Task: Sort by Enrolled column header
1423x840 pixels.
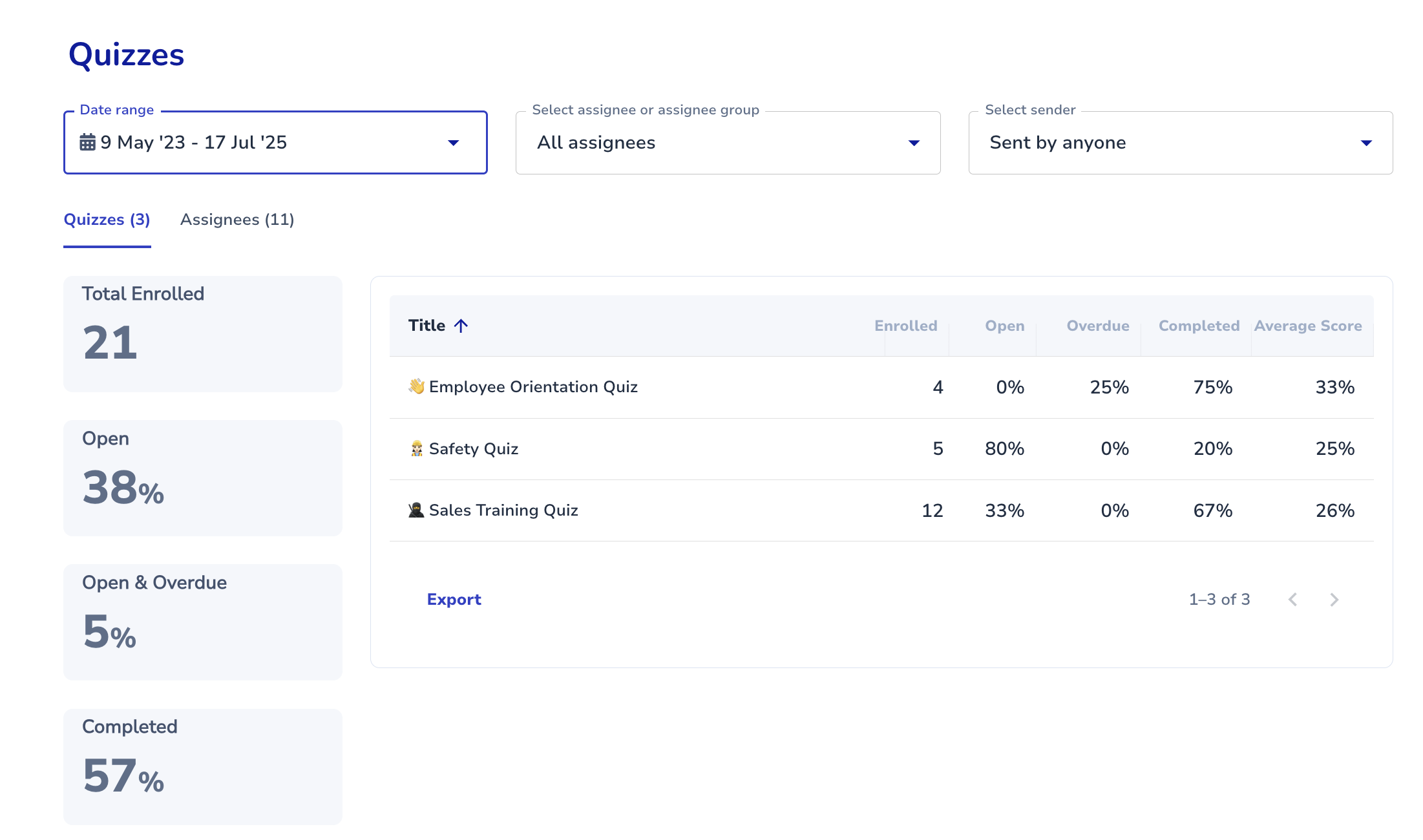Action: pos(905,326)
